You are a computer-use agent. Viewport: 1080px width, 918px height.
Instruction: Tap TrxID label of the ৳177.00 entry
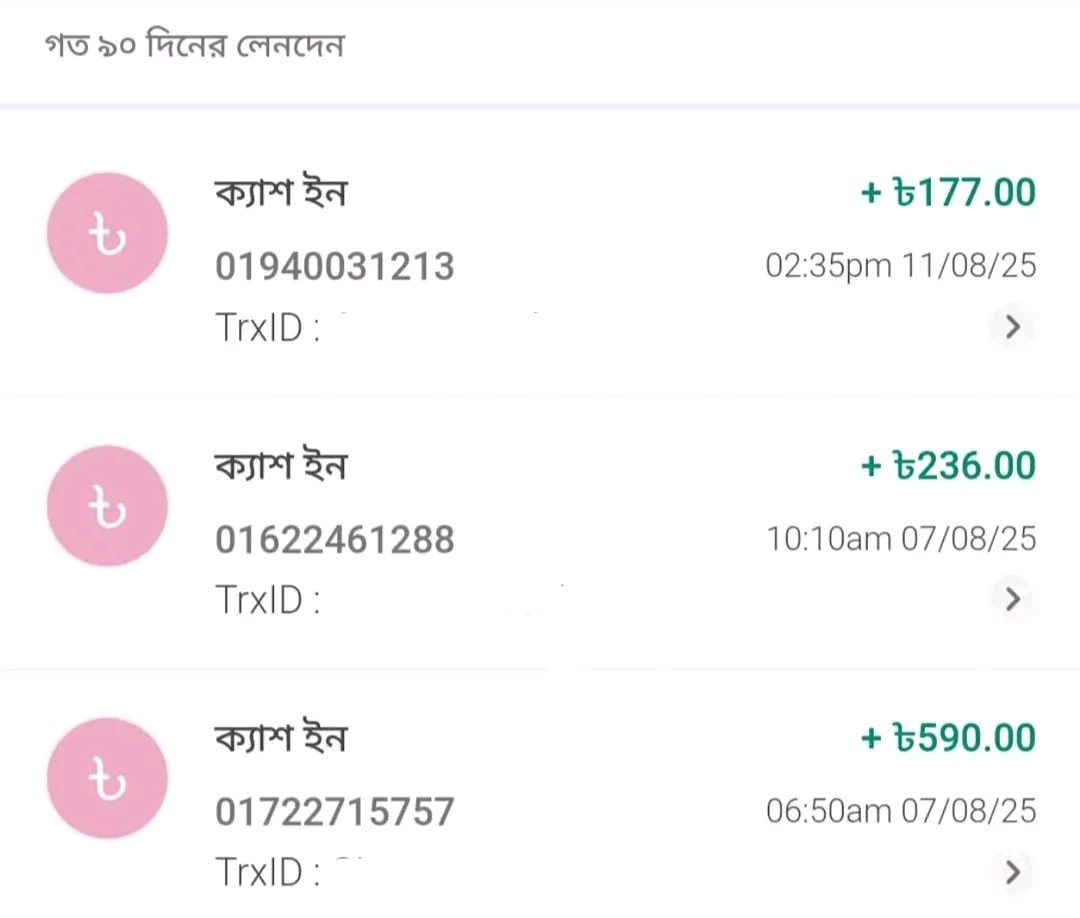tap(267, 327)
